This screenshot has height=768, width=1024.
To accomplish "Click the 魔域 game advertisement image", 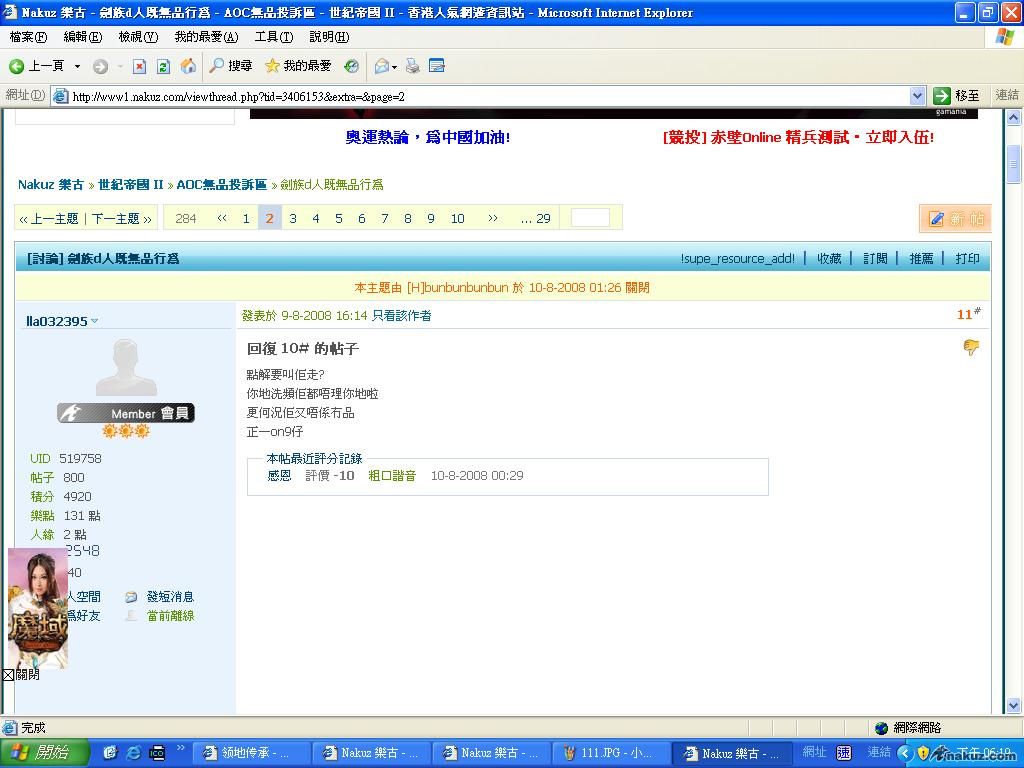I will (x=38, y=608).
